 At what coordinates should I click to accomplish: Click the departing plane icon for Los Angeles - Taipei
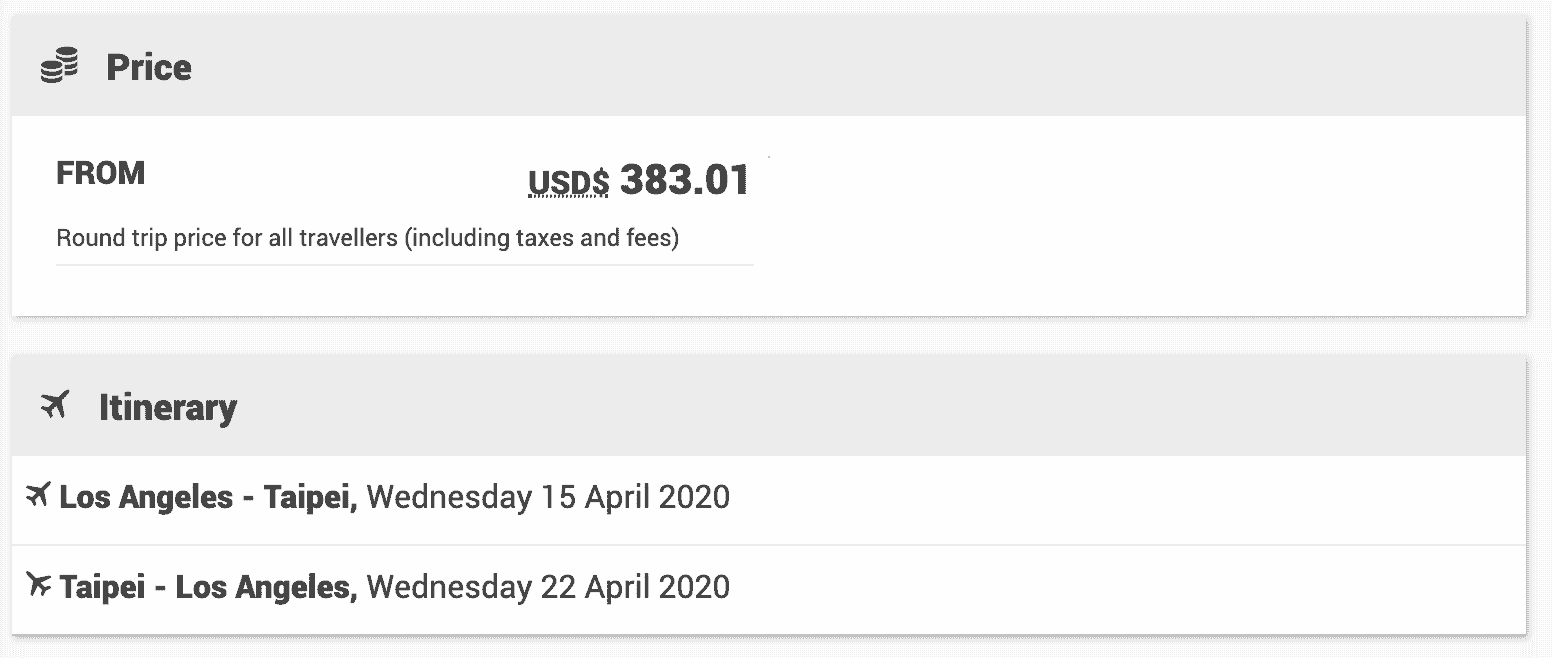pyautogui.click(x=38, y=494)
